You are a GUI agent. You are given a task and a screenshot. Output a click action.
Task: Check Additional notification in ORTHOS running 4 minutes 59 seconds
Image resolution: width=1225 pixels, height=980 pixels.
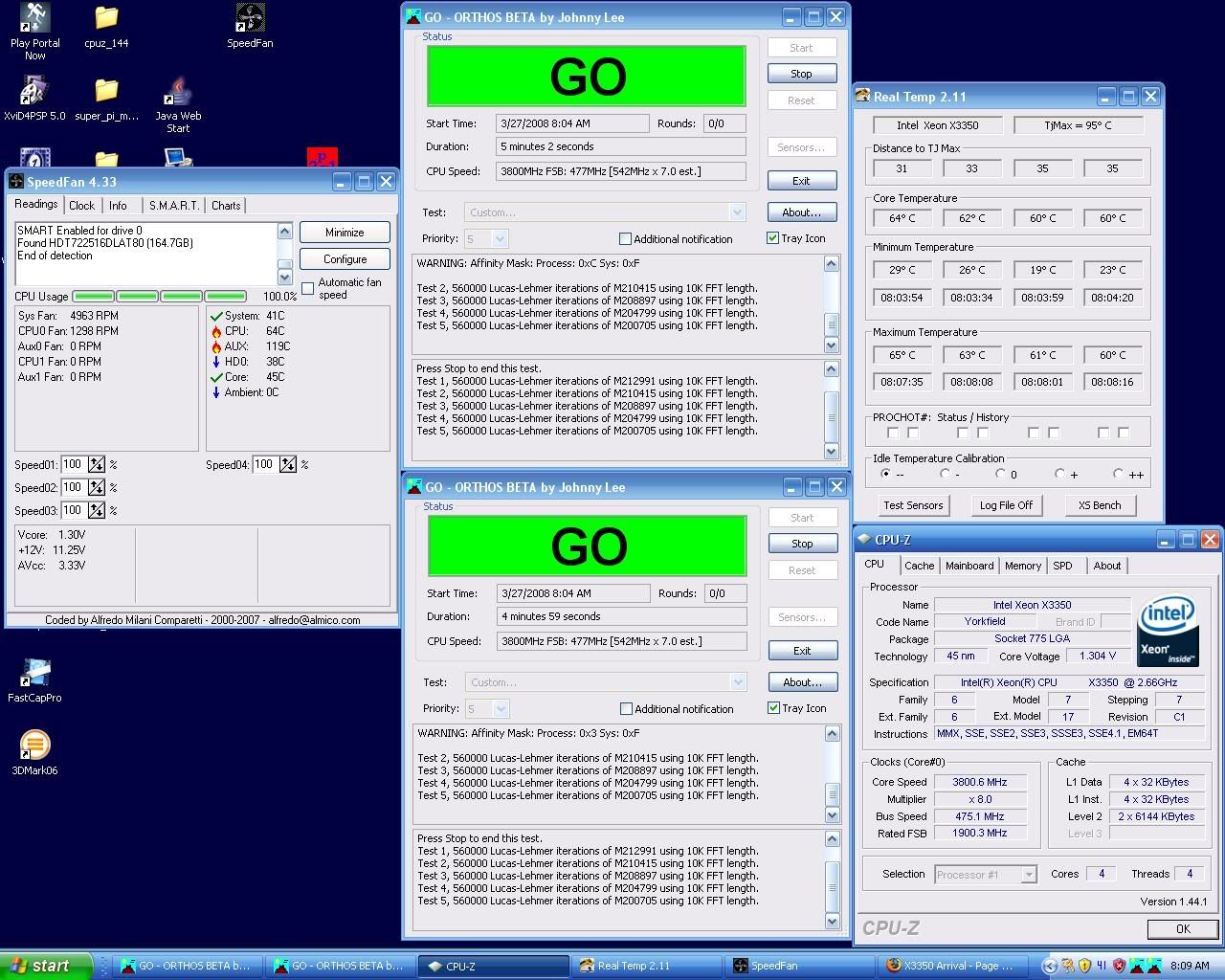pos(626,709)
